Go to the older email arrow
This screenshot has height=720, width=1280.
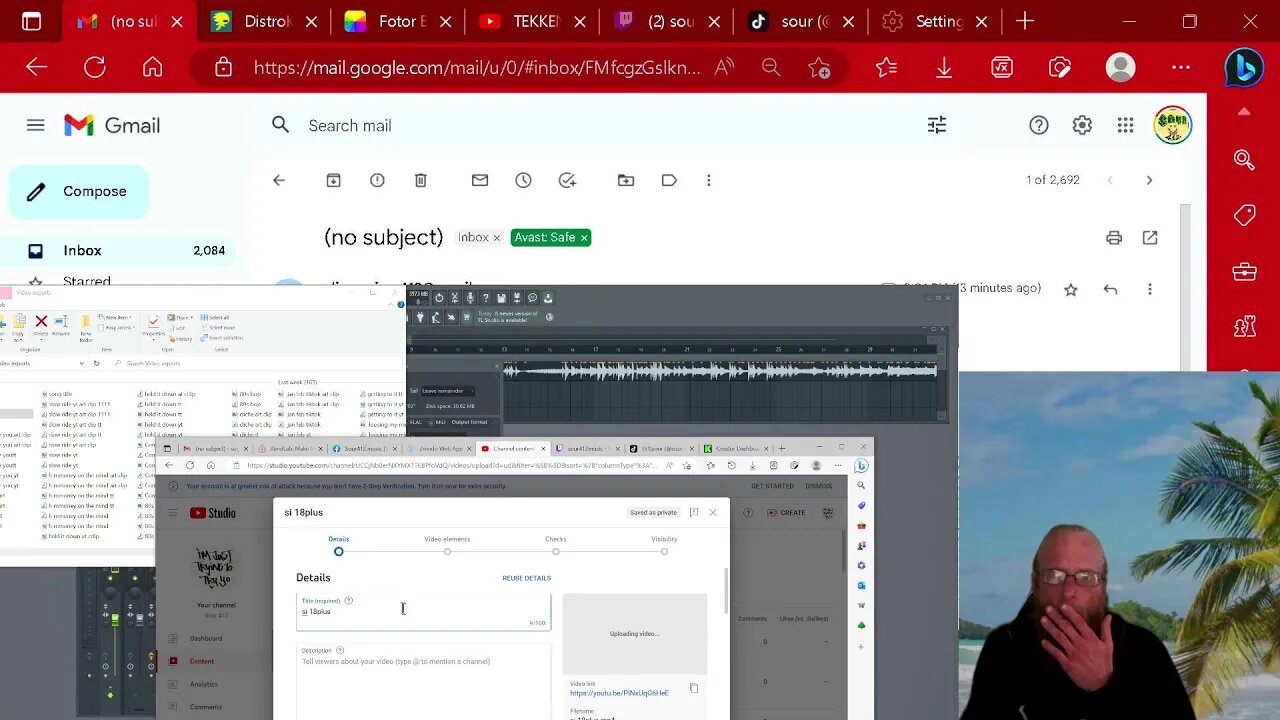tap(1149, 180)
